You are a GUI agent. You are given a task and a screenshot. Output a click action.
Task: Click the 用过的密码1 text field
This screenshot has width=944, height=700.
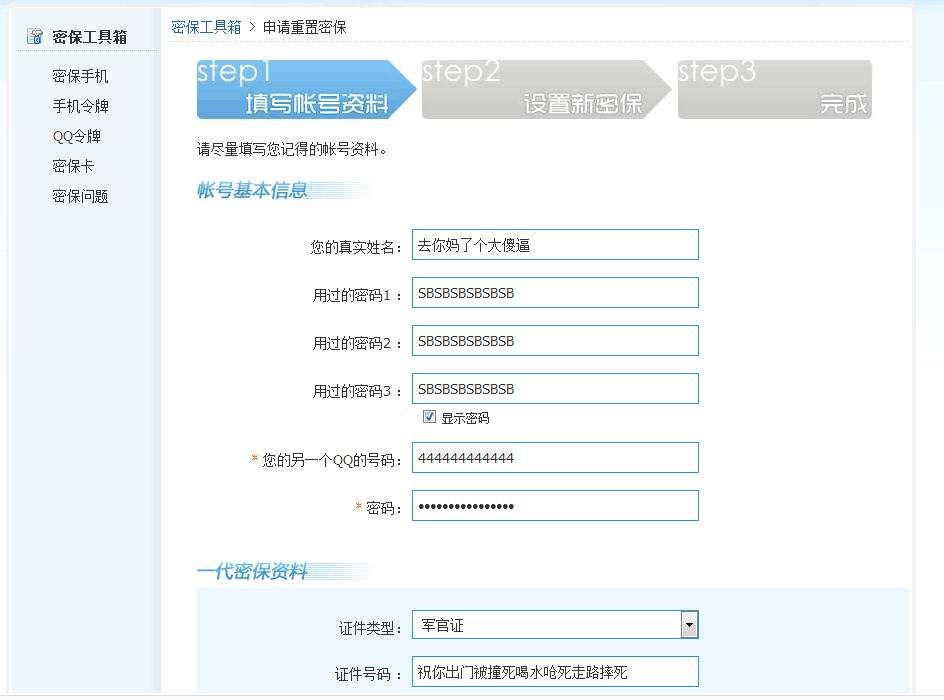click(555, 293)
